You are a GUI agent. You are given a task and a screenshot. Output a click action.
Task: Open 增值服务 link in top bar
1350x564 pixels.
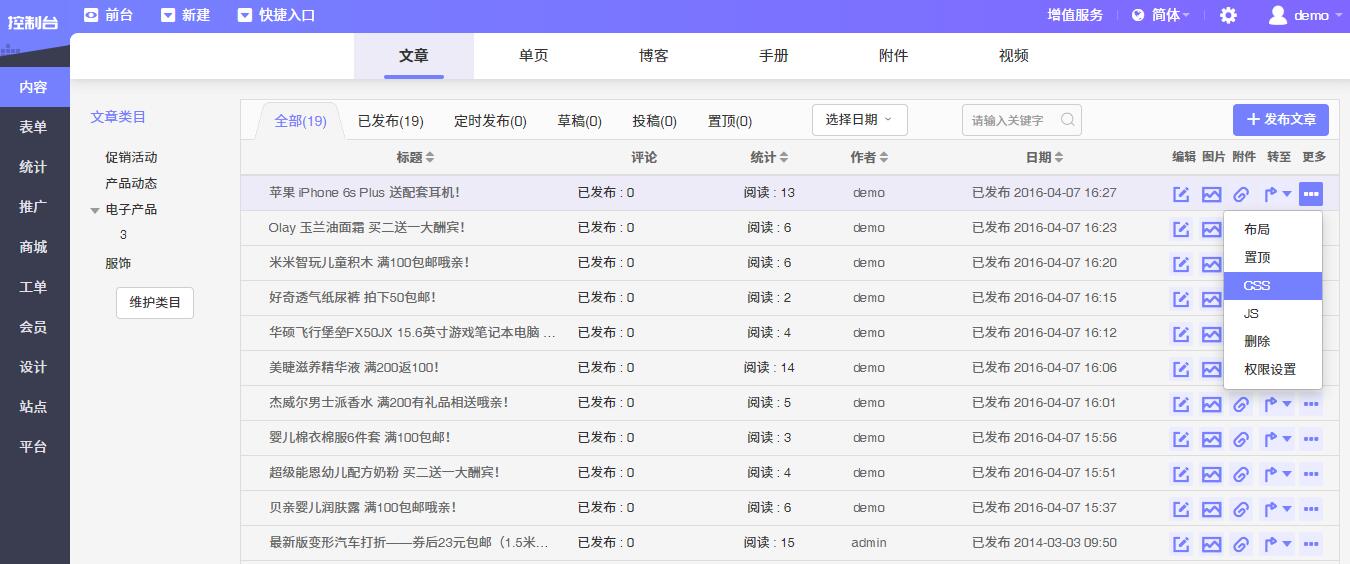click(x=1075, y=15)
